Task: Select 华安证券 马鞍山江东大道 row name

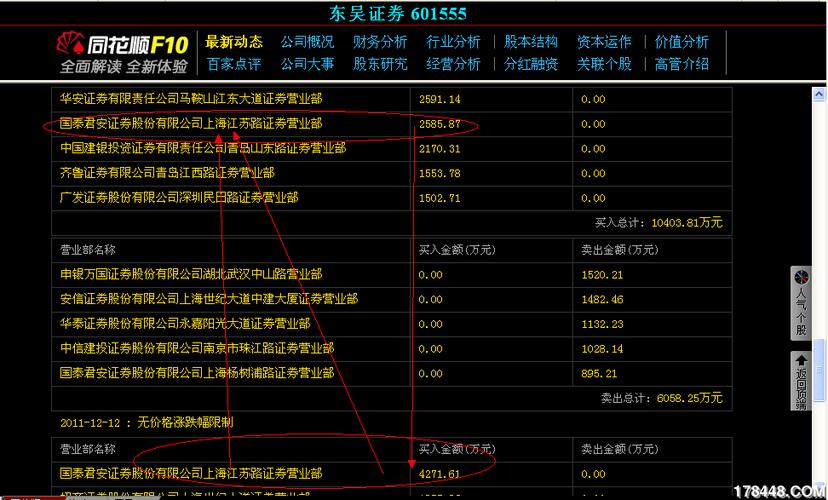Action: [x=191, y=99]
